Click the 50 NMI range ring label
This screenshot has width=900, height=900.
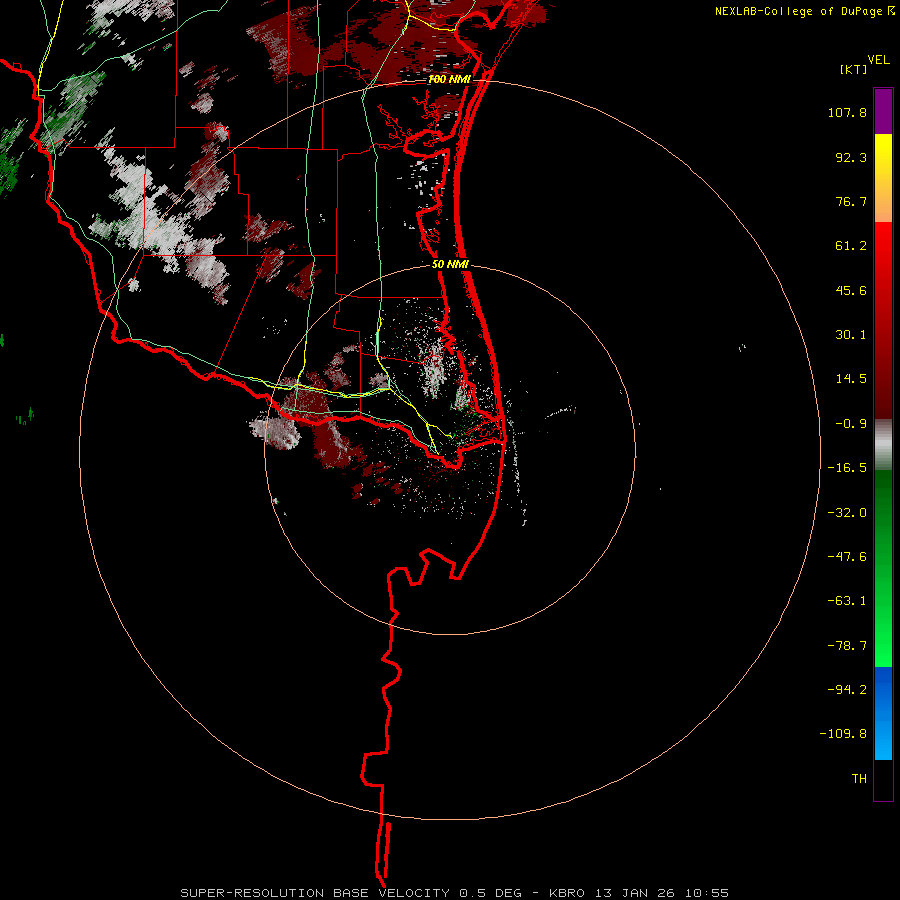[x=450, y=265]
